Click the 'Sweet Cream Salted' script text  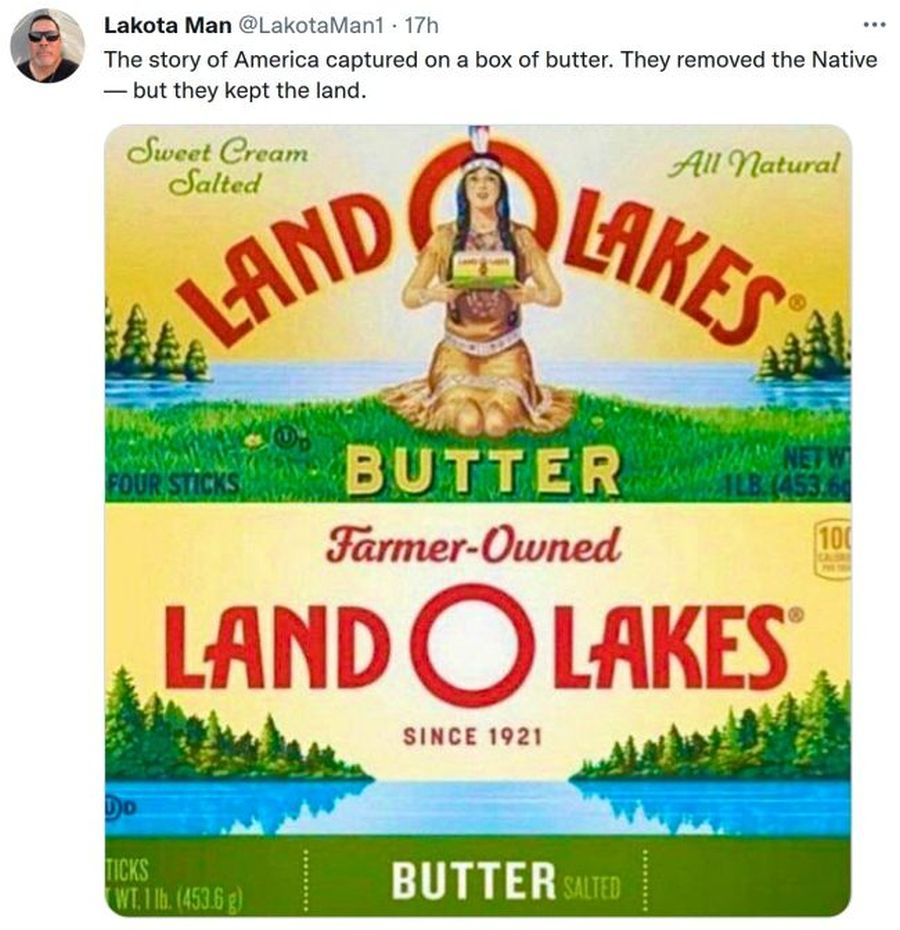coord(219,169)
